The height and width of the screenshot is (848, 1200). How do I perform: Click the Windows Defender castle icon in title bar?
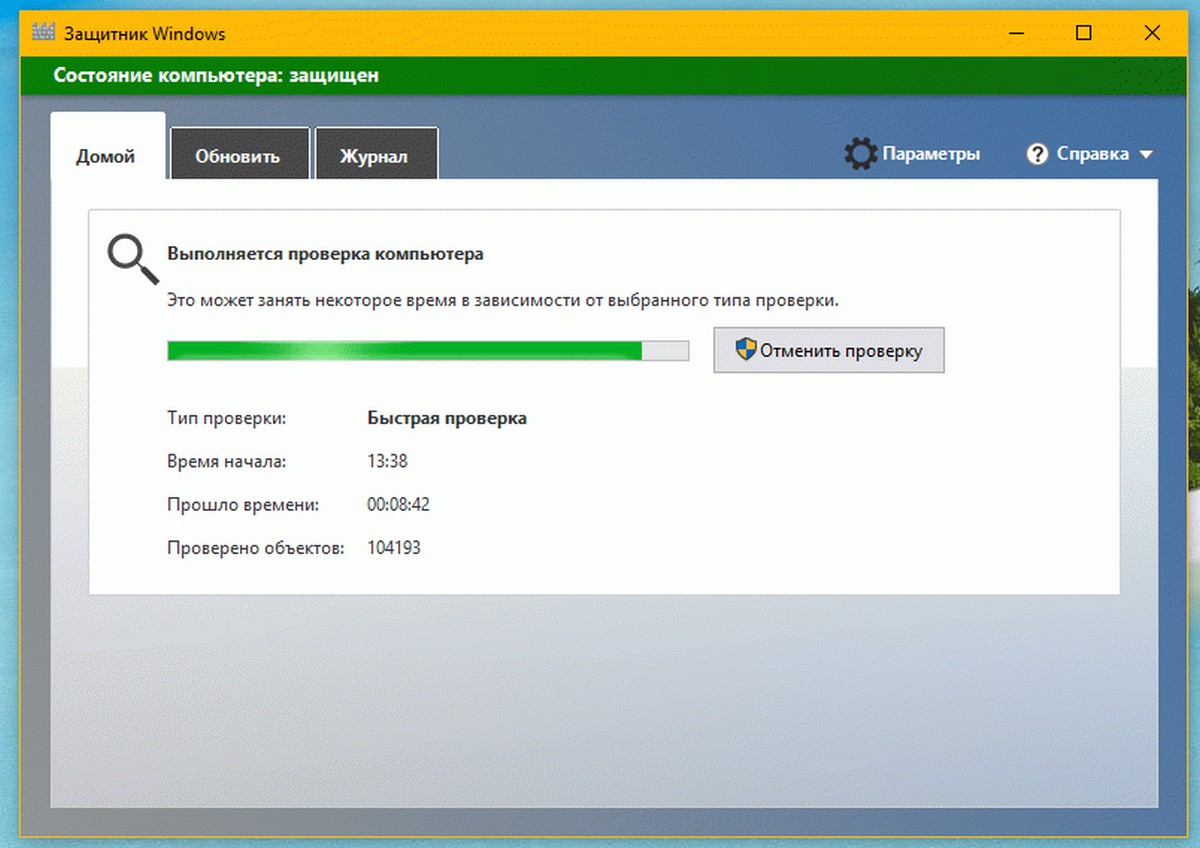(x=43, y=33)
